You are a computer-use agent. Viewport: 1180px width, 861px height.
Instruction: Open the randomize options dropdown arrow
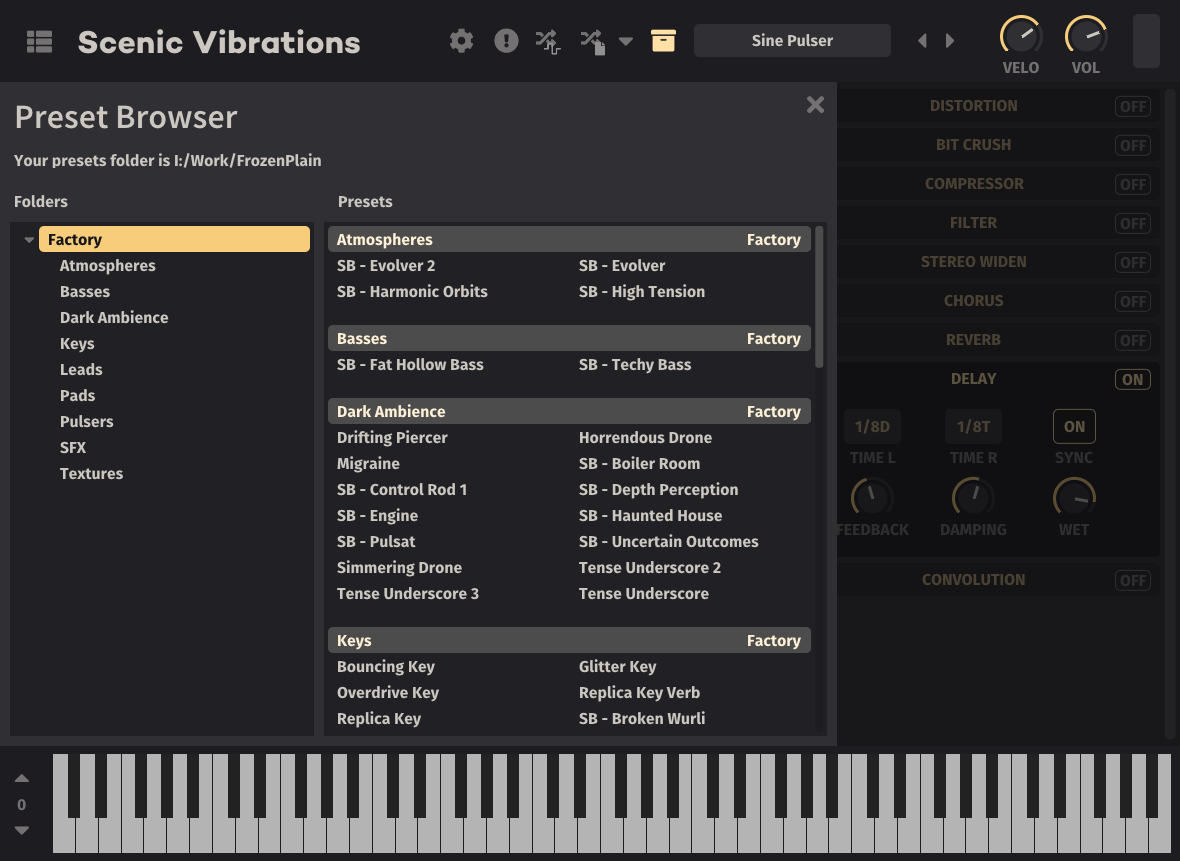coord(626,43)
